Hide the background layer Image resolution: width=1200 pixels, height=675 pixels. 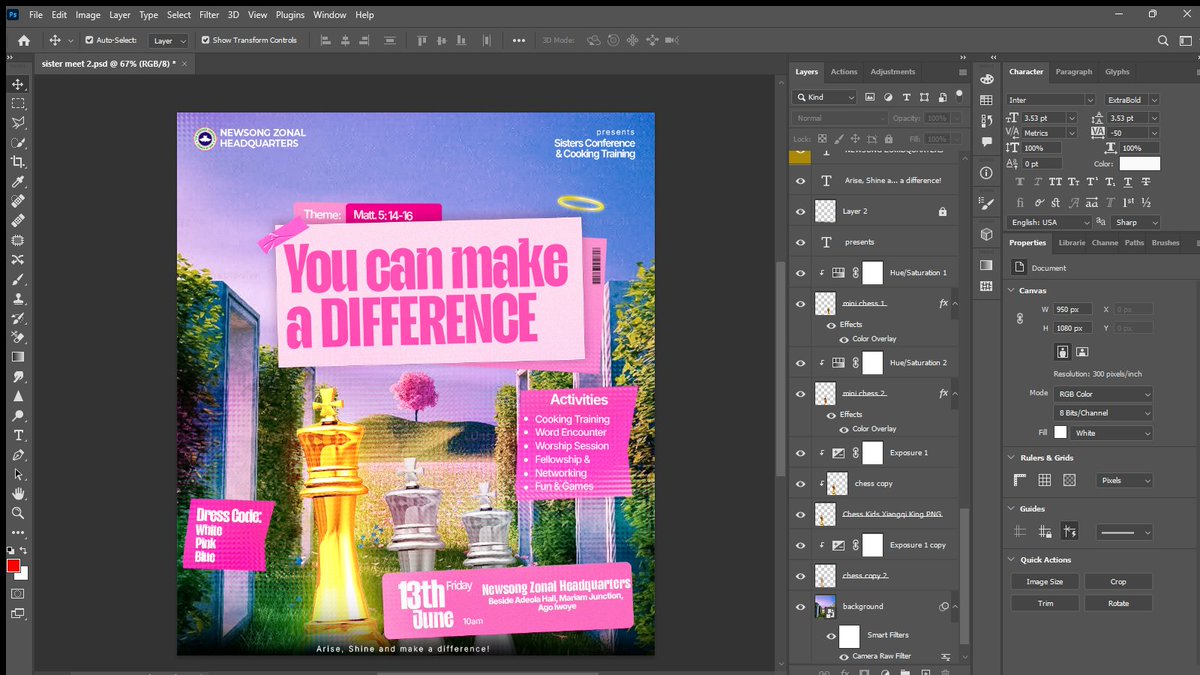pos(800,606)
